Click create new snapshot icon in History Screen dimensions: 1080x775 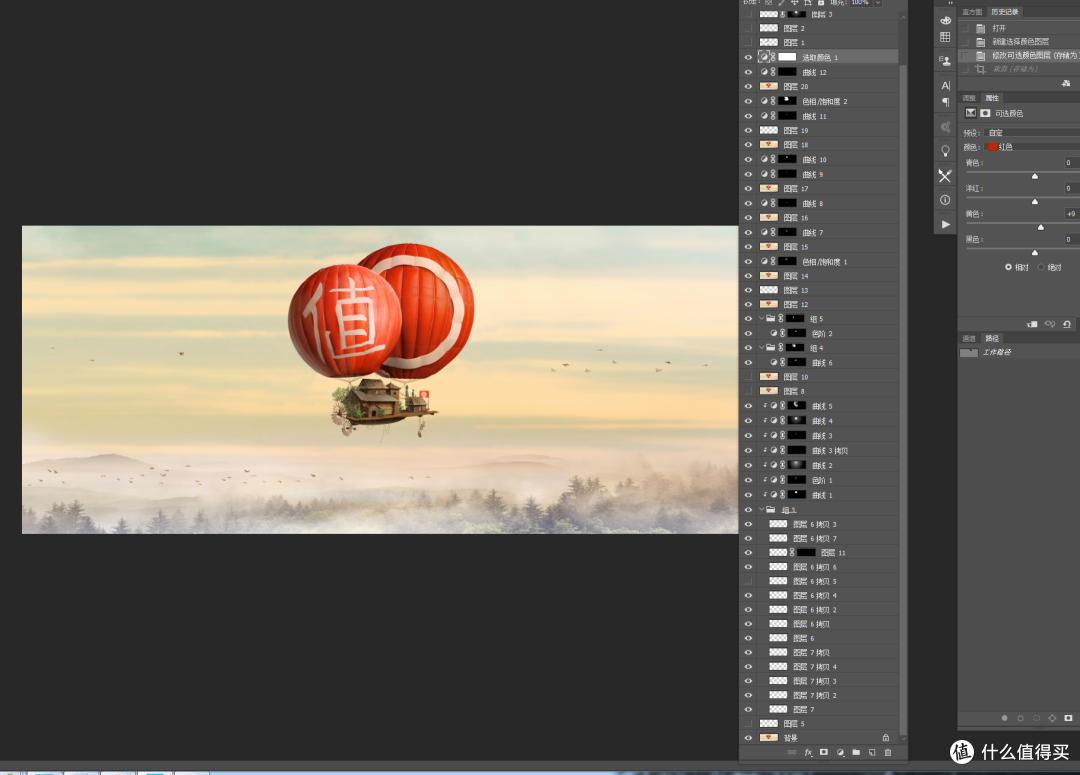(1066, 83)
